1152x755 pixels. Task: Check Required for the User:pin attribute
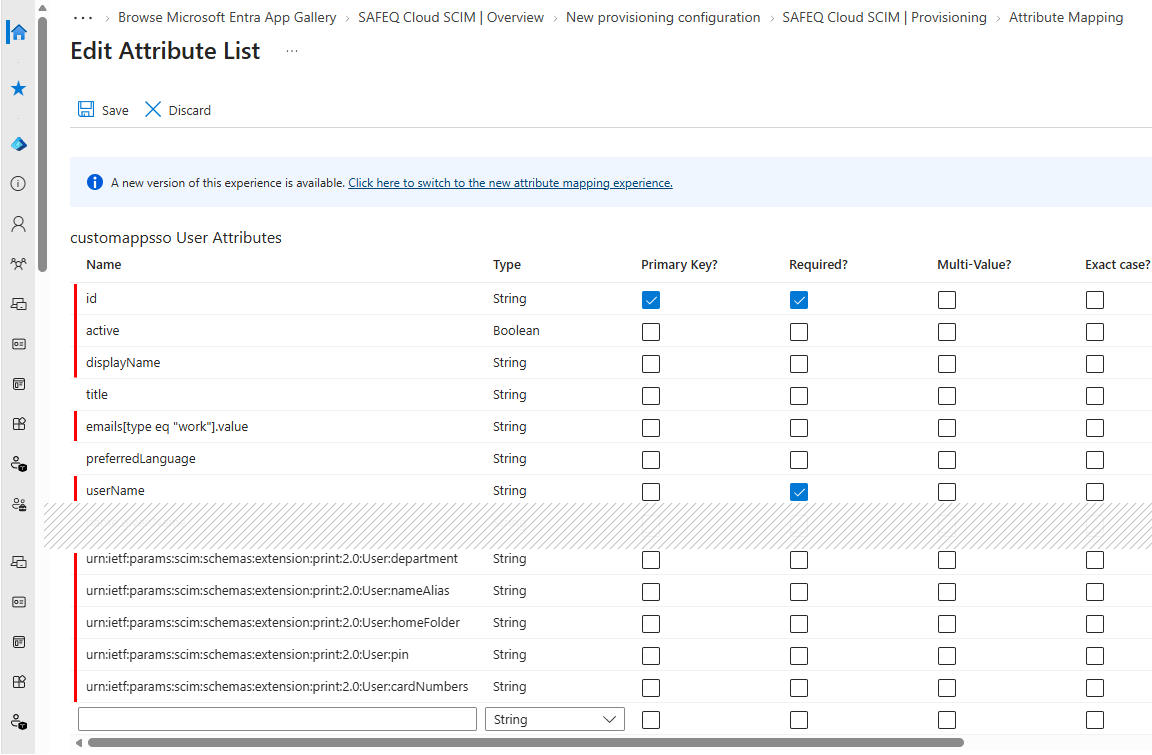pyautogui.click(x=799, y=656)
